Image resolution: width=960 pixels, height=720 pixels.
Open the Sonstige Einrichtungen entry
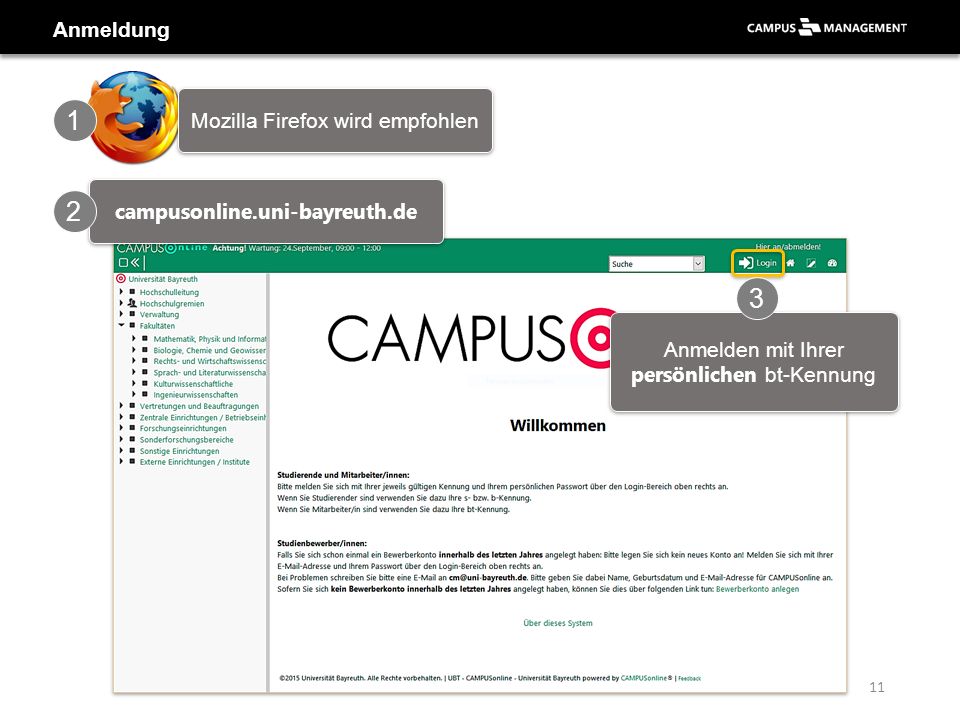[179, 451]
